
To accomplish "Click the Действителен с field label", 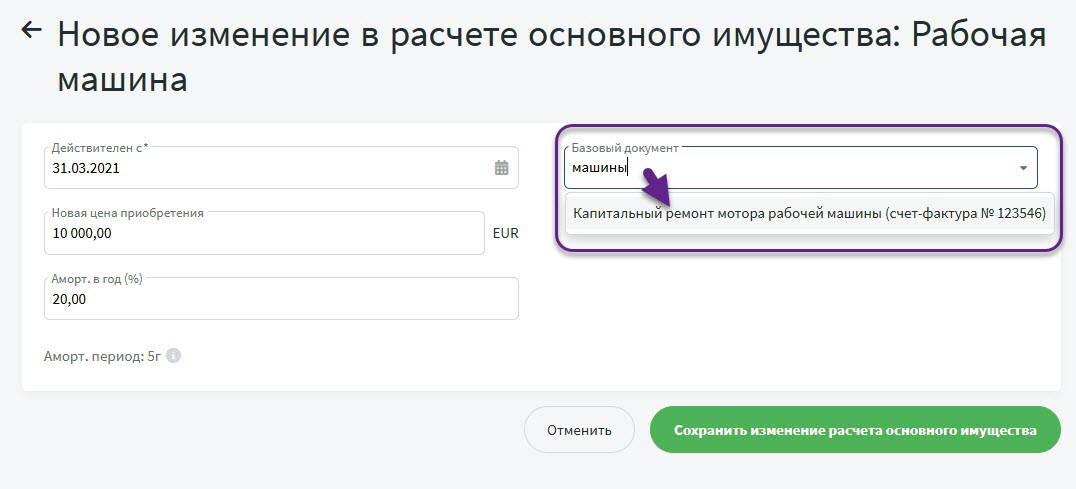I will [99, 148].
